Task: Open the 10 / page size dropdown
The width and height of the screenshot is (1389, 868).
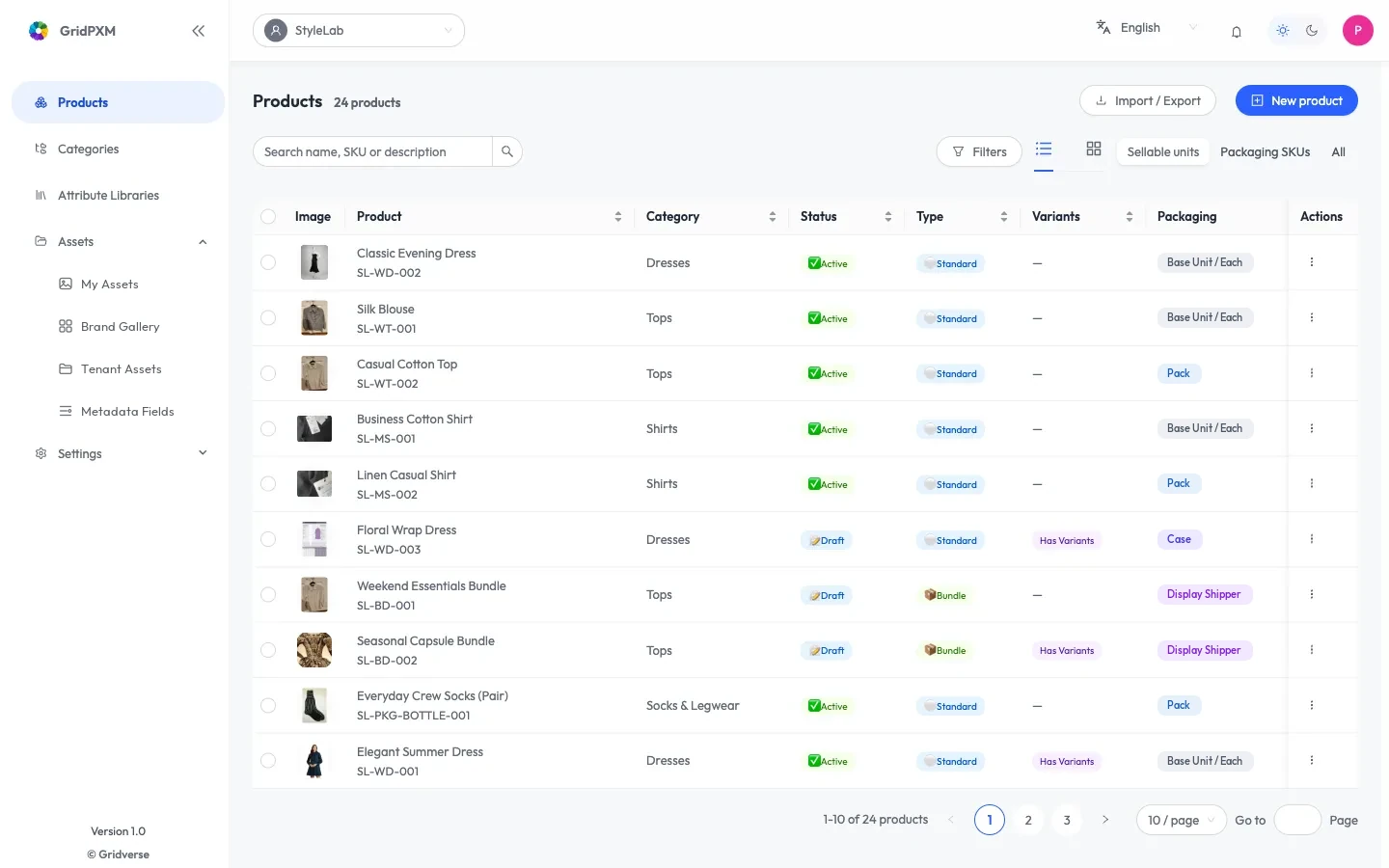Action: point(1182,820)
